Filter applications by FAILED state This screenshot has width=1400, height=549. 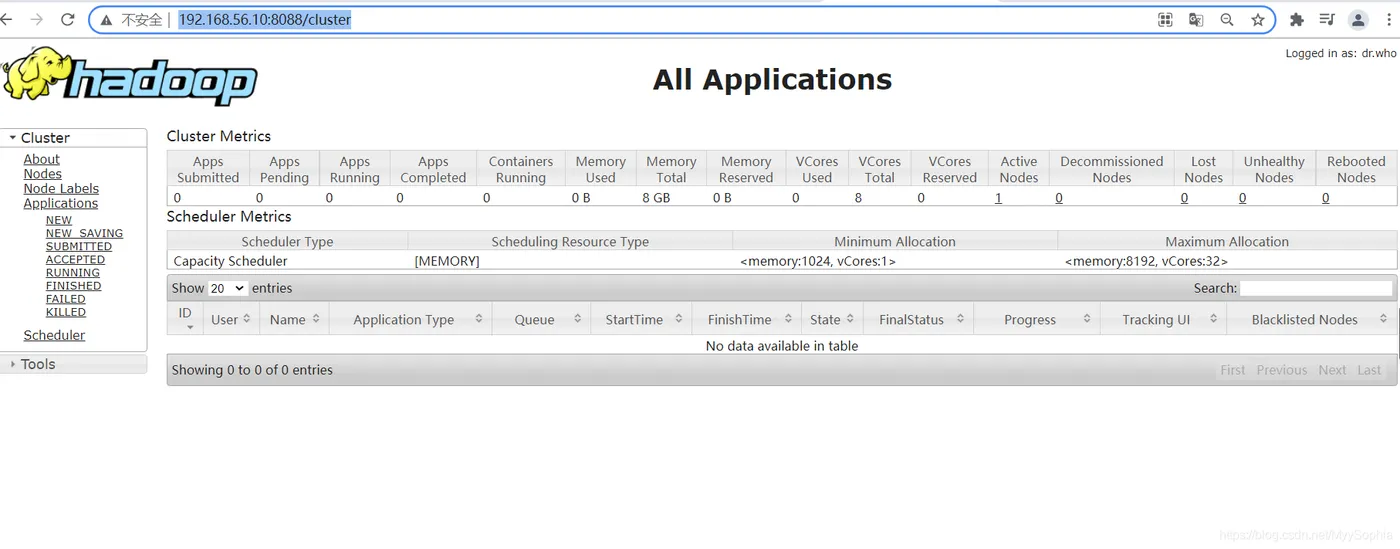[x=66, y=298]
